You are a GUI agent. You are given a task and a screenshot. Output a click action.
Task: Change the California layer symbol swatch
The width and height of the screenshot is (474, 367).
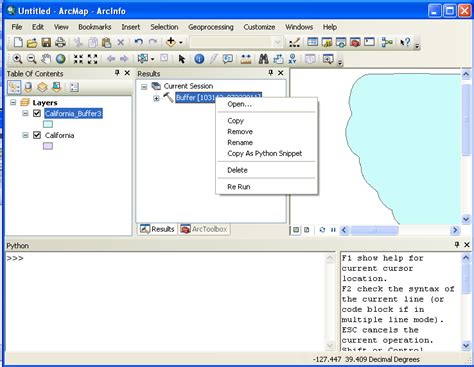[48, 146]
